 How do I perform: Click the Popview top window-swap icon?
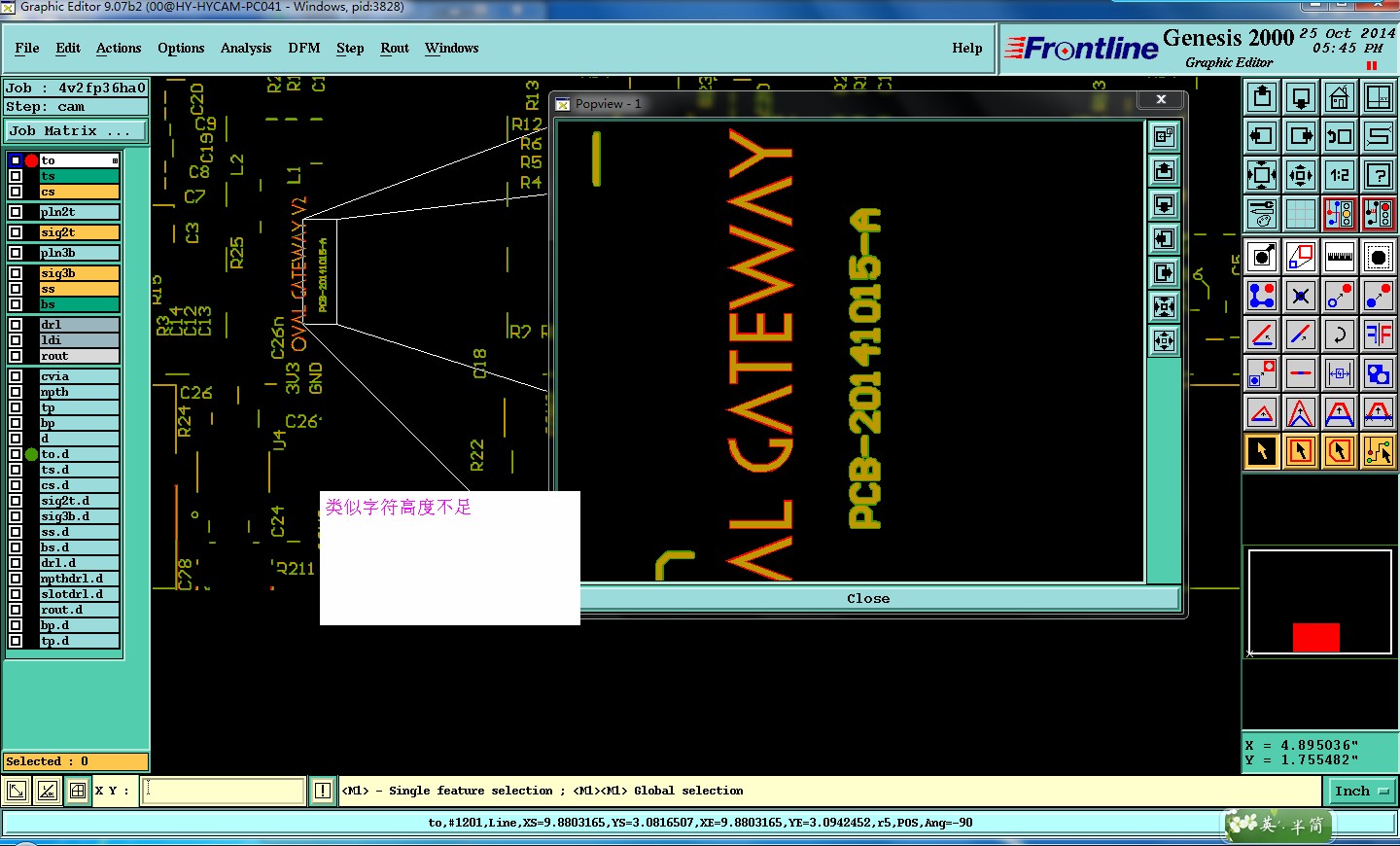[1164, 137]
